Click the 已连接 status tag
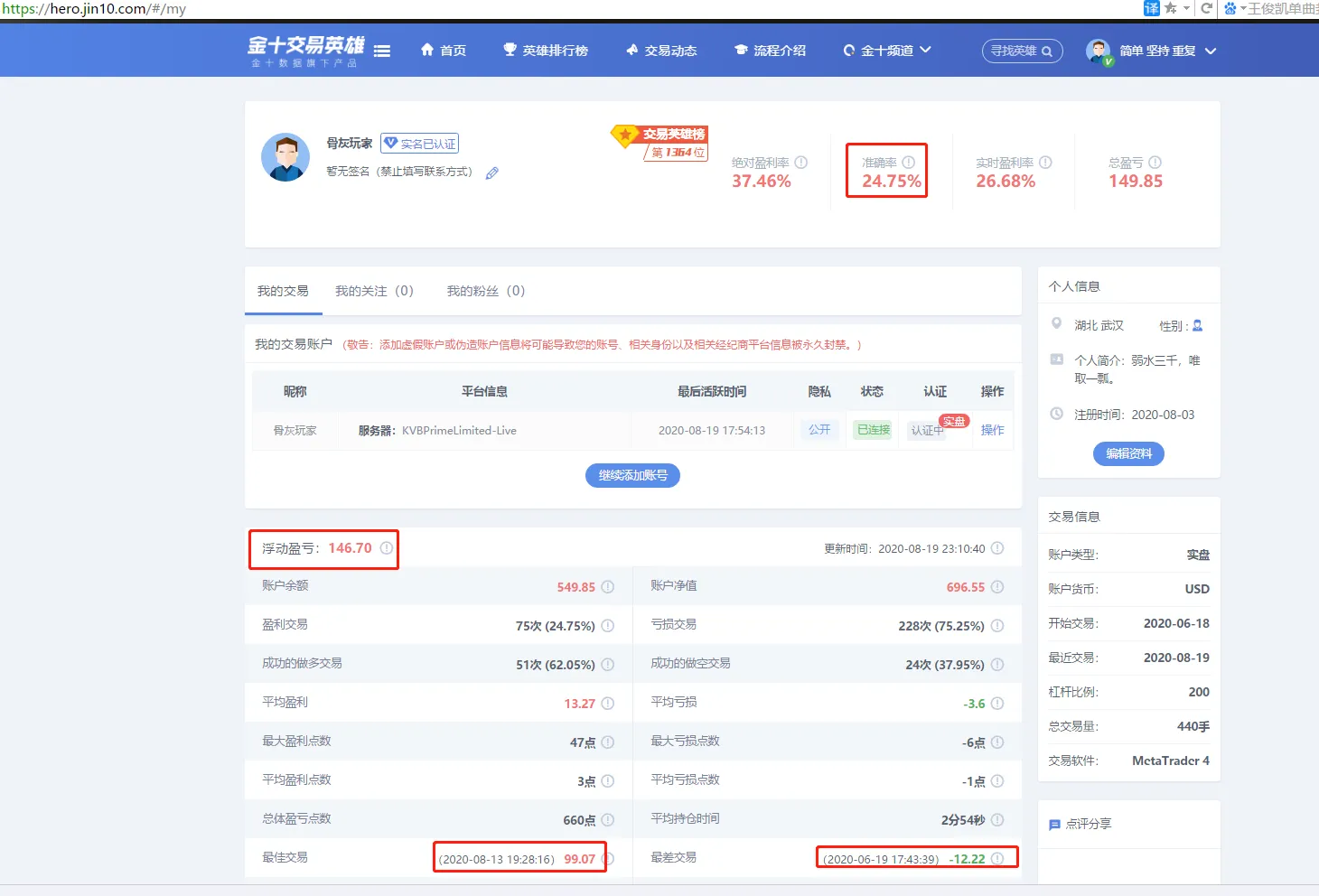 874,430
